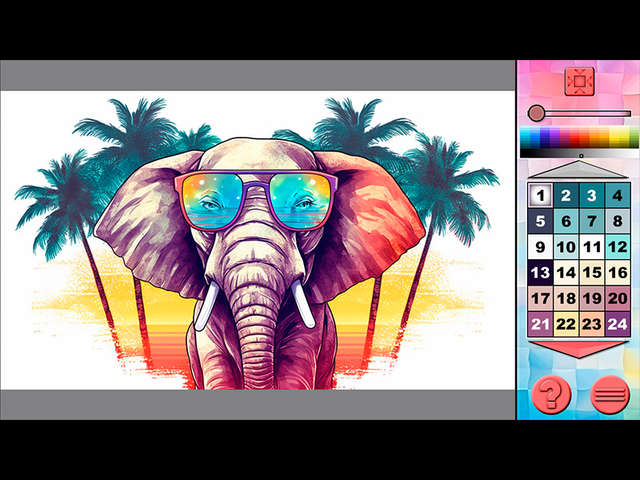Screen dimensions: 640x480
Task: Select the purple color 21 swatch
Action: [x=540, y=323]
